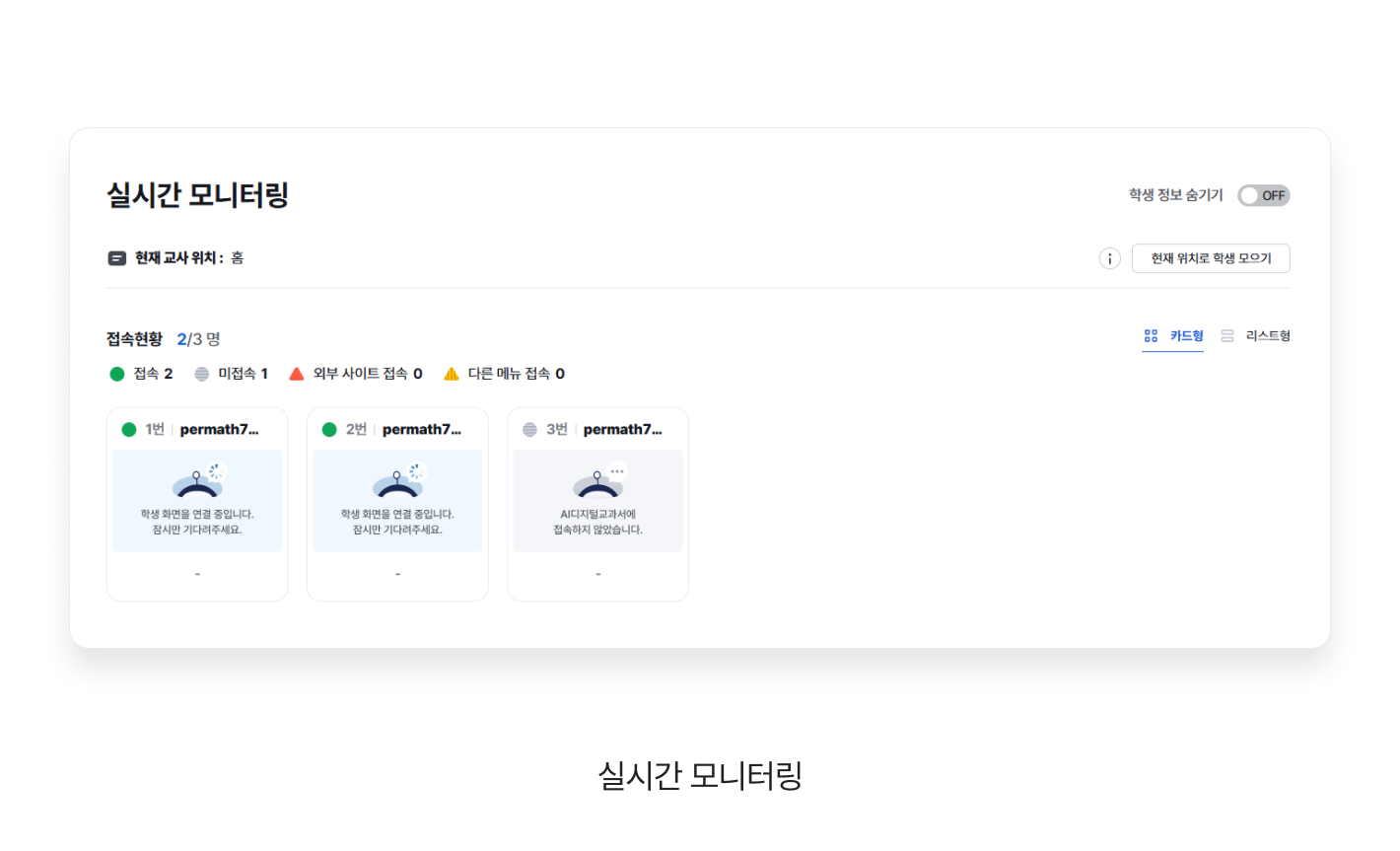Click the 2번 permath7 student name
The image size is (1400, 851).
pyautogui.click(x=421, y=430)
